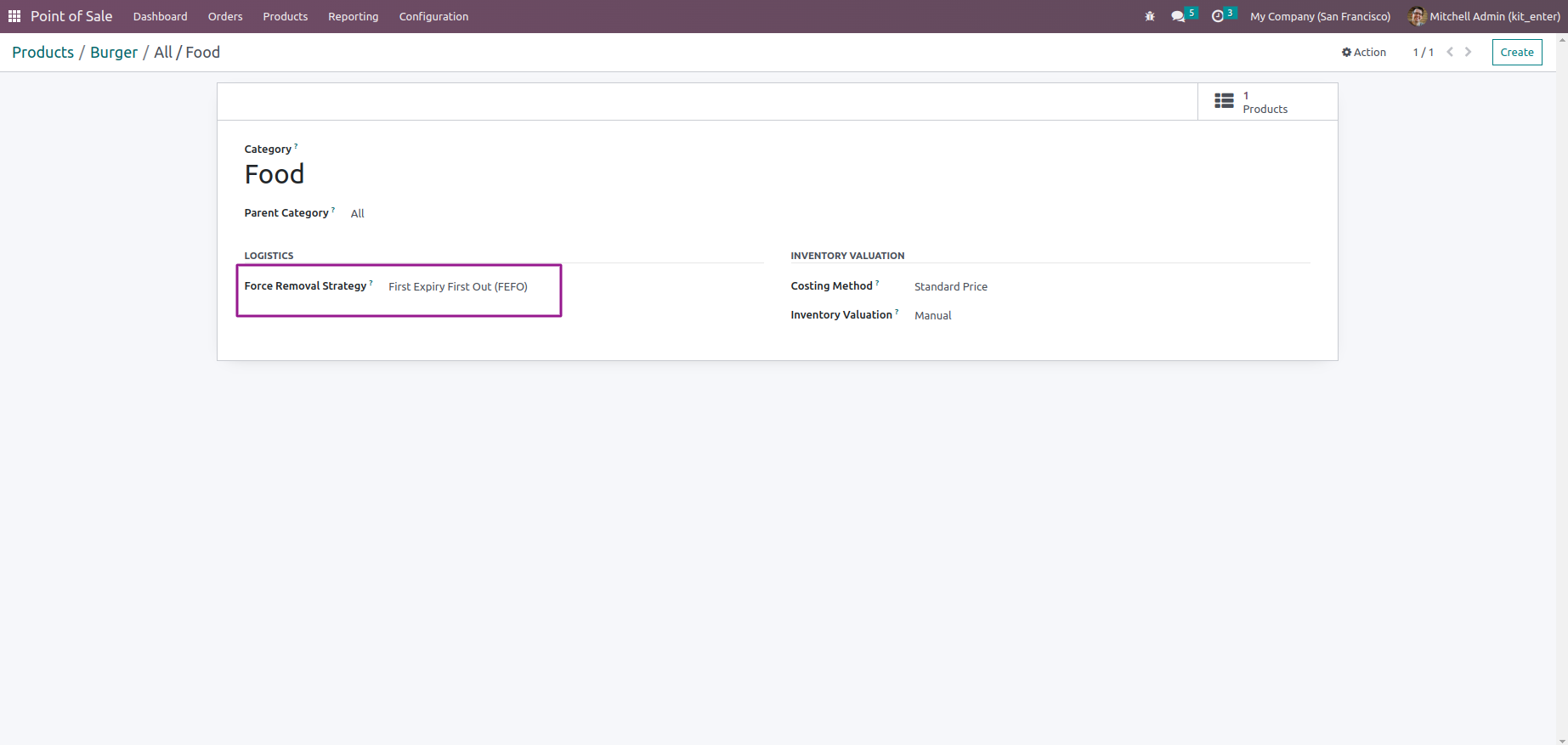
Task: Open the Reporting menu
Action: (x=354, y=16)
